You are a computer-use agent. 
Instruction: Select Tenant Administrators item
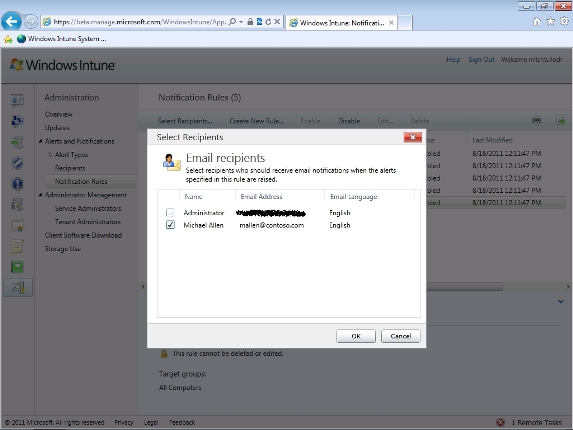87,222
